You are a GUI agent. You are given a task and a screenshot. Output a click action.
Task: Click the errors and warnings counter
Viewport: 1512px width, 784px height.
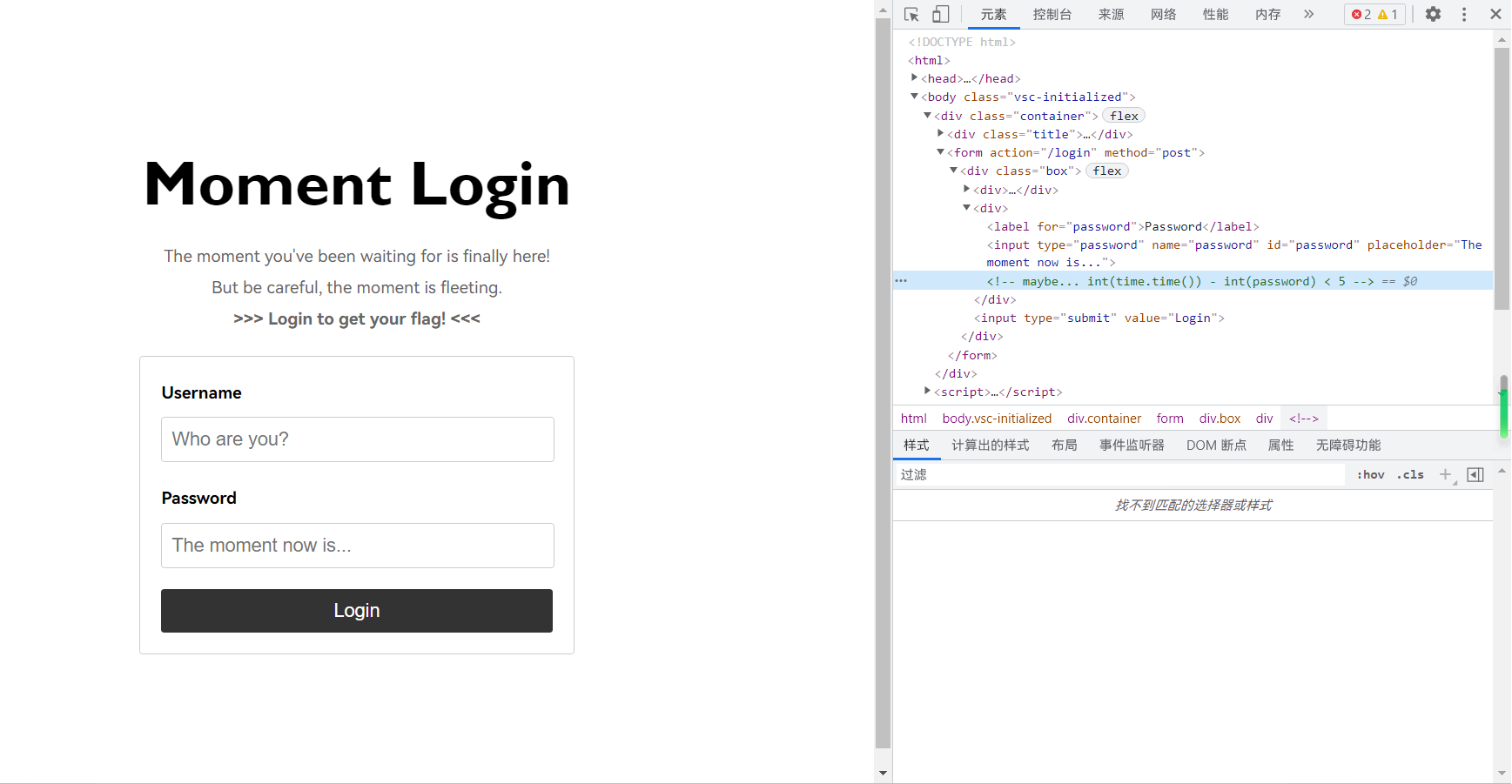coord(1374,14)
